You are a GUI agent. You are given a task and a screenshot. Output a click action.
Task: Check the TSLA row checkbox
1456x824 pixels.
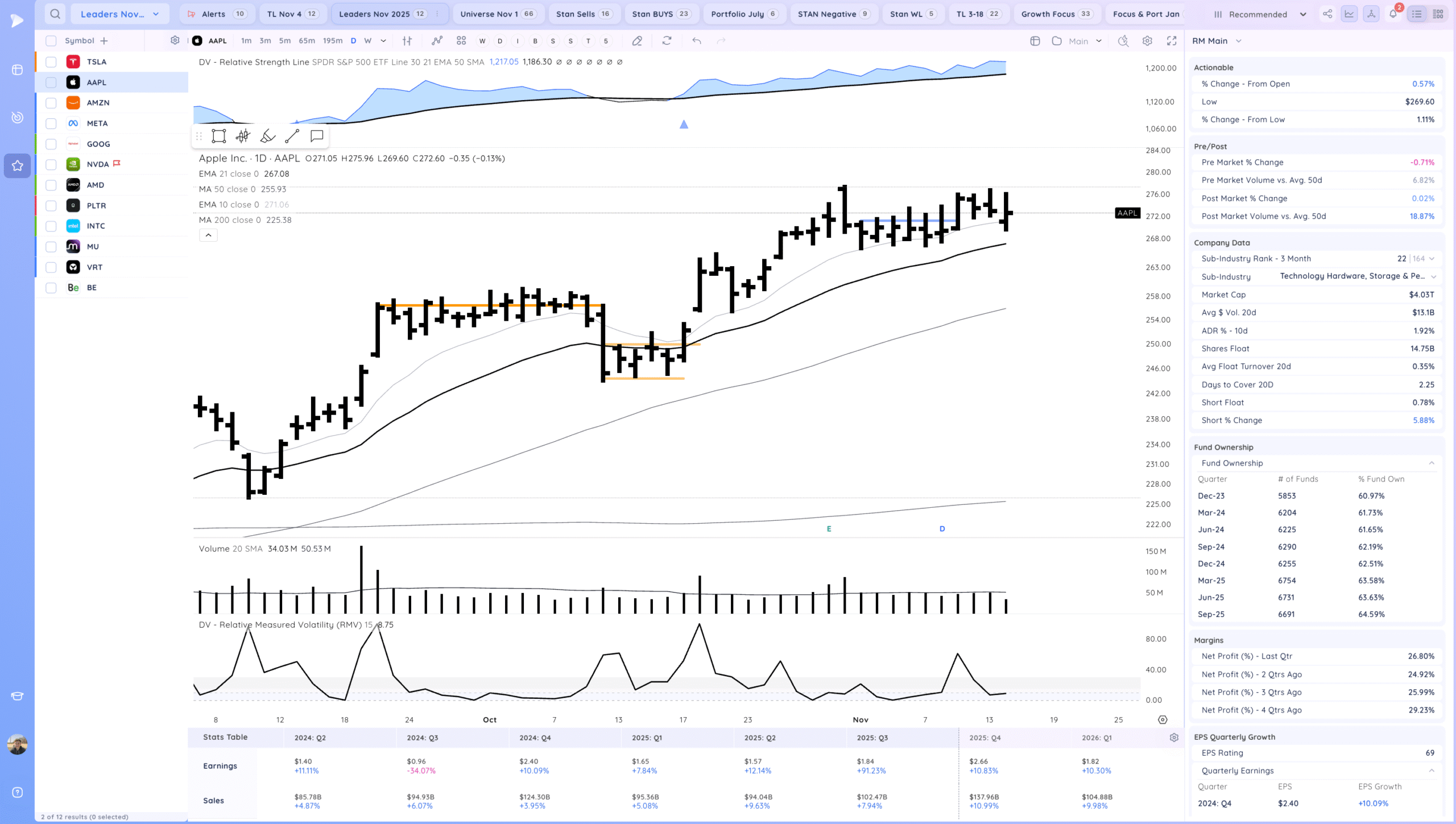[x=51, y=62]
